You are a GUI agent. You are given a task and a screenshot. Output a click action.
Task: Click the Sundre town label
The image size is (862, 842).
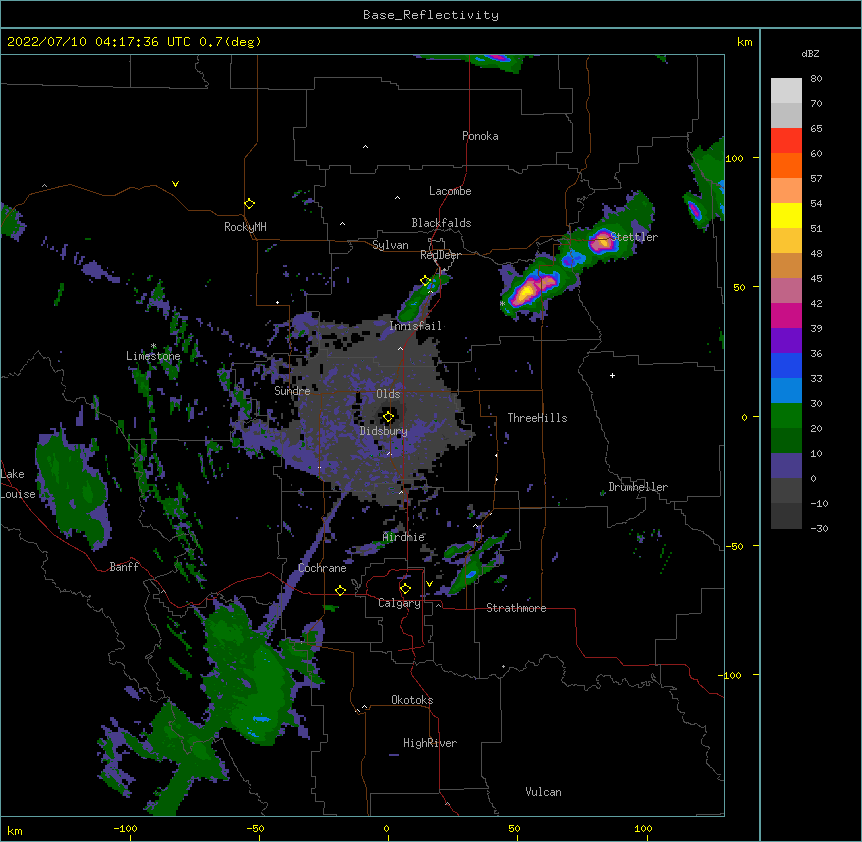tap(292, 391)
